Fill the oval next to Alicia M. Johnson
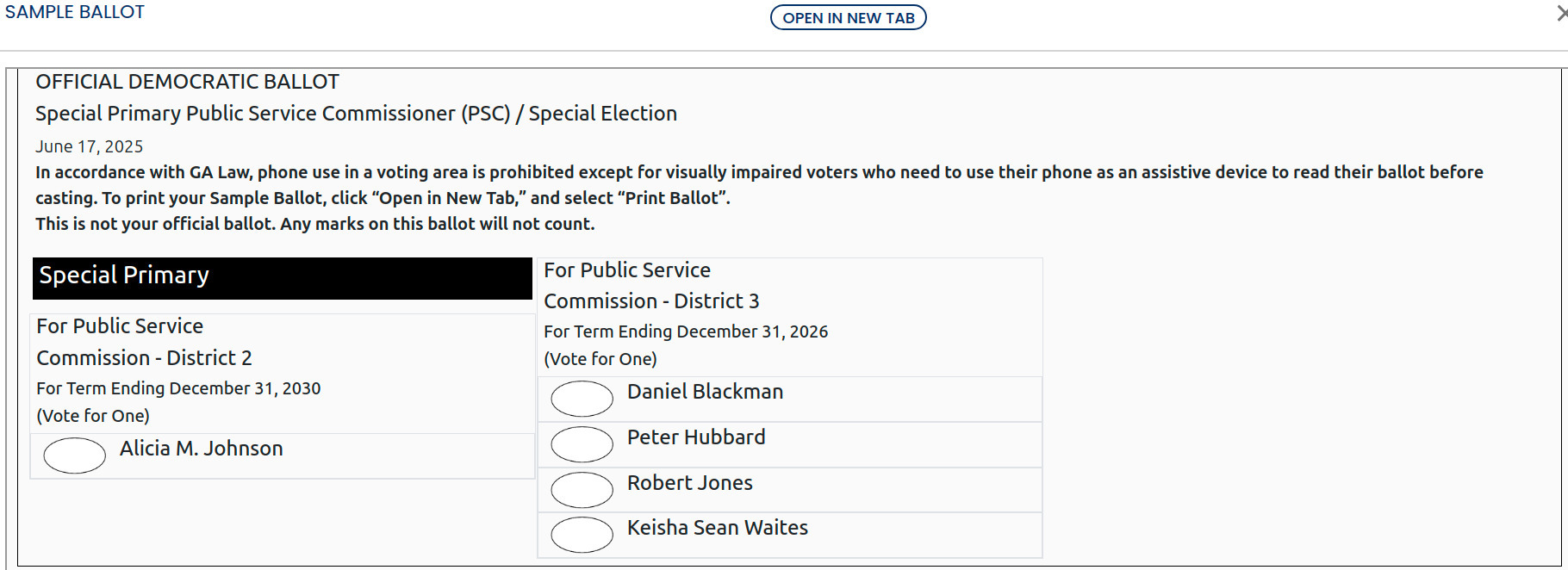The image size is (1568, 570). point(74,456)
